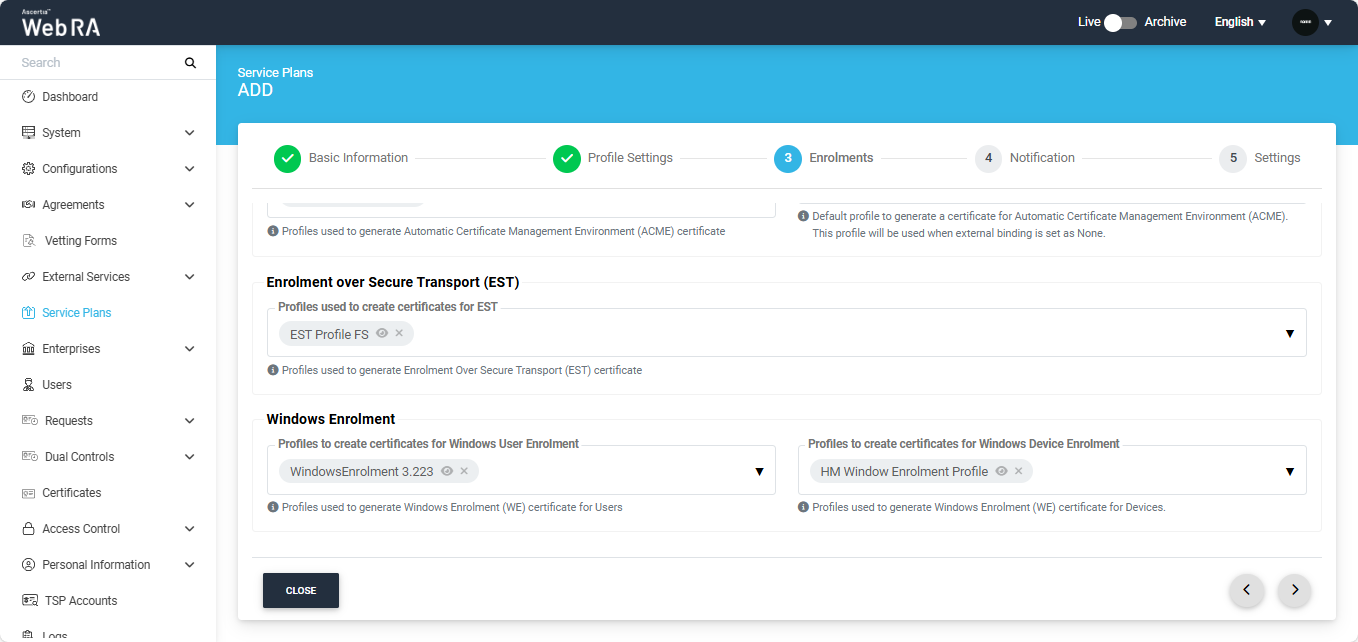Click the System sidebar icon
The width and height of the screenshot is (1358, 642).
28,133
